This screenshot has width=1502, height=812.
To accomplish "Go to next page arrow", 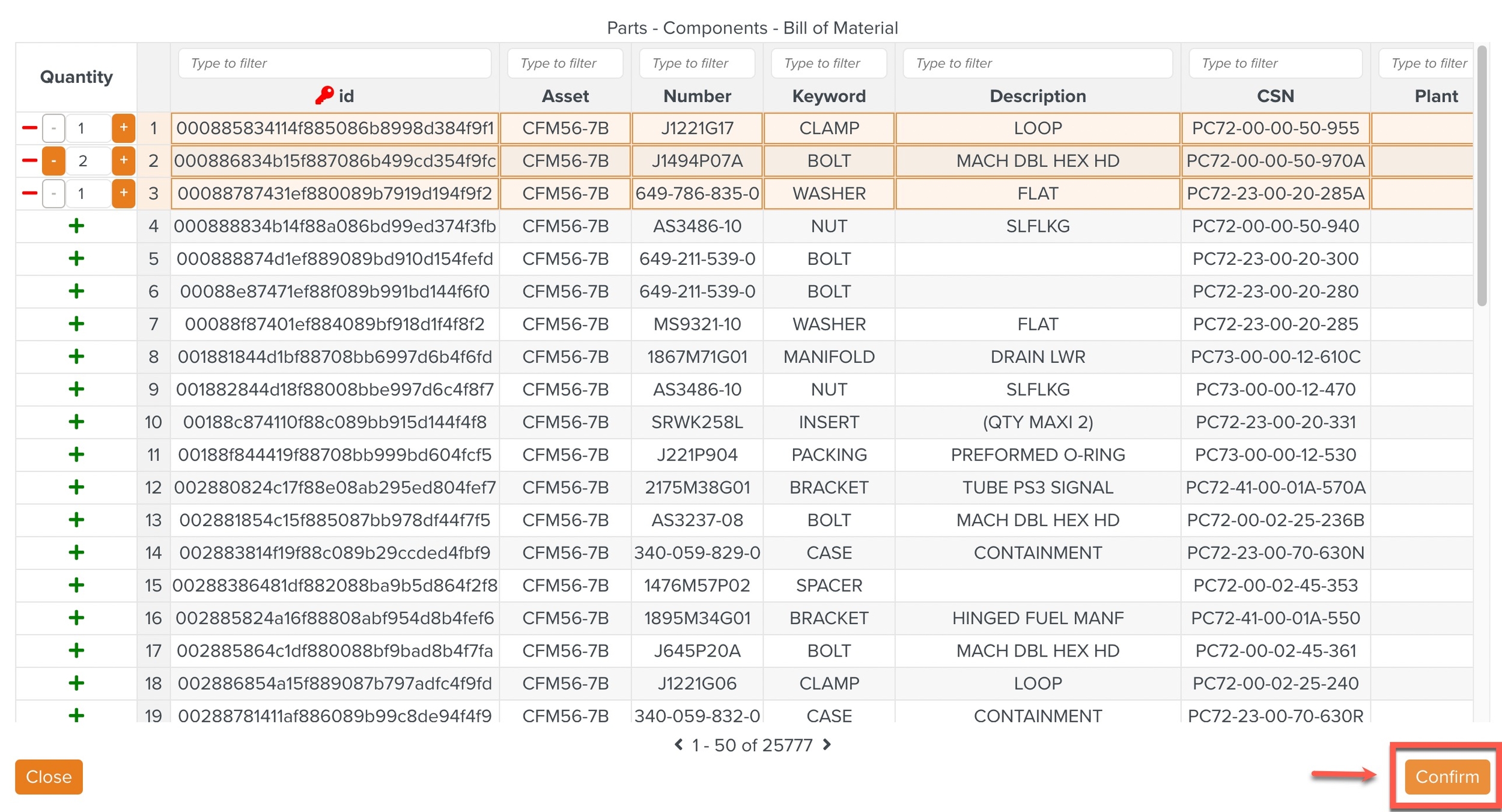I will pyautogui.click(x=827, y=745).
